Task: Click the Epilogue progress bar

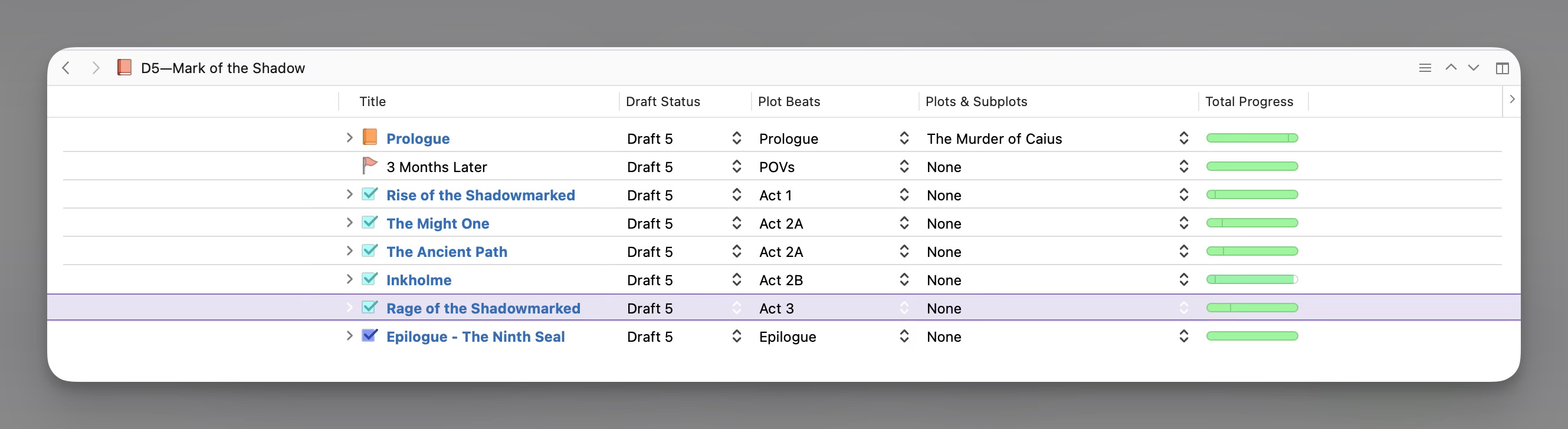Action: click(x=1252, y=336)
